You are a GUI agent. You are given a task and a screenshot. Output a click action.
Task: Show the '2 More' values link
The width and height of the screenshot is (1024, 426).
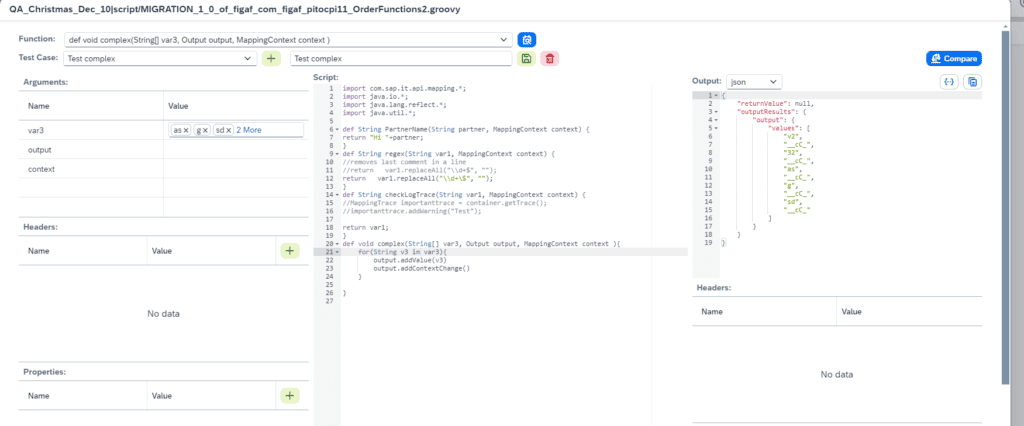[x=249, y=130]
